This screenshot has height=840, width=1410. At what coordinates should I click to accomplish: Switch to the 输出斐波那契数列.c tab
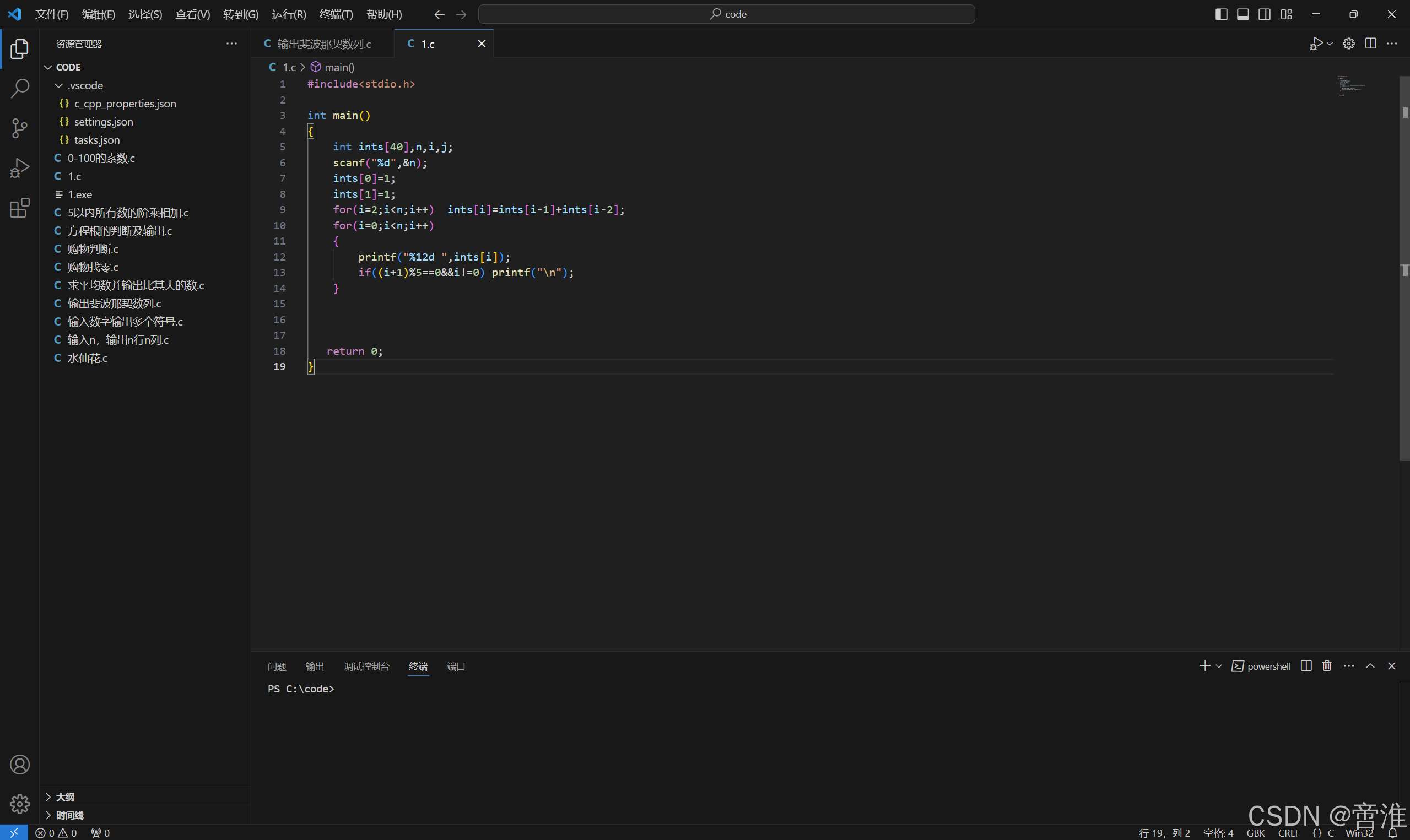coord(324,44)
